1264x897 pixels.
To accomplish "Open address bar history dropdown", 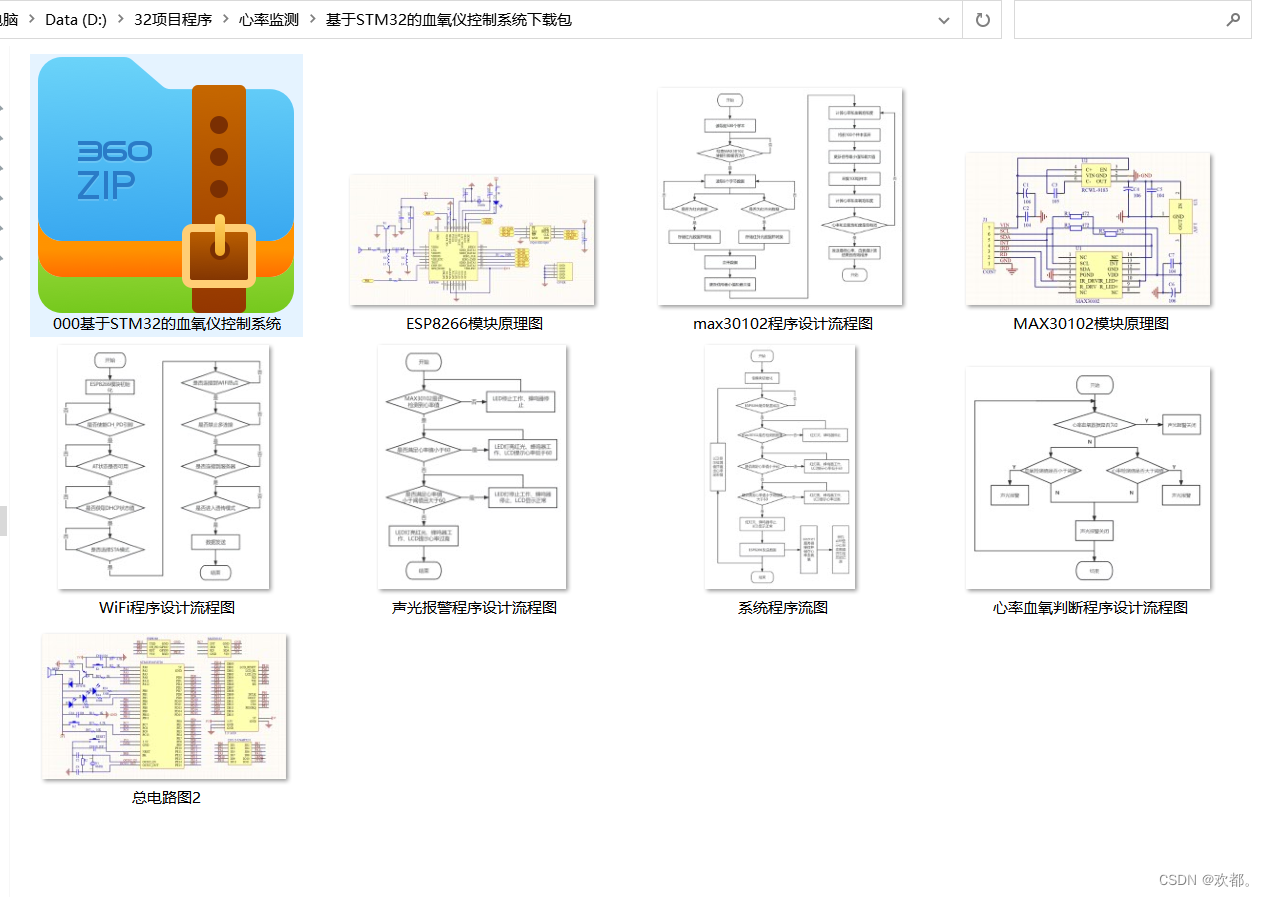I will (943, 19).
